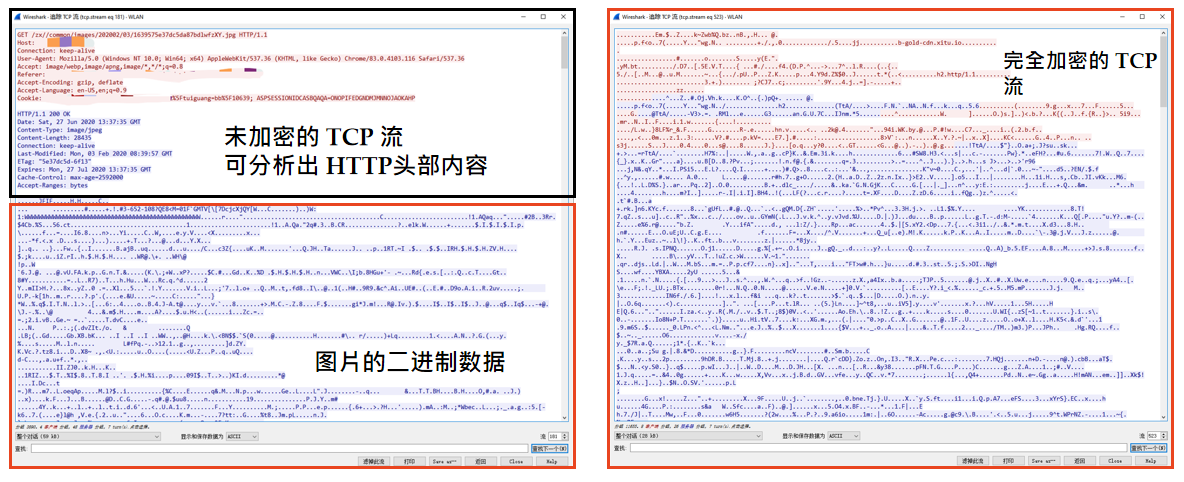Click Save as button in stream 523 window
Screen dimensions: 1184x482
pos(1044,460)
